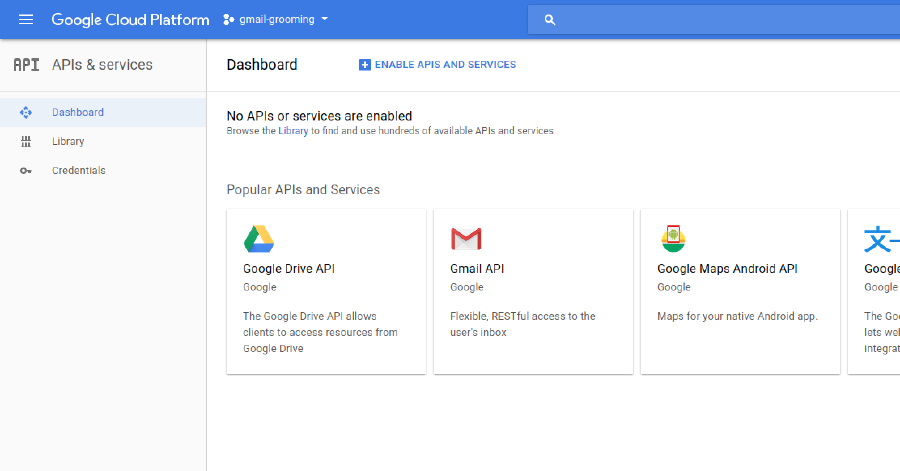
Task: Click the plus icon beside Enable APIs
Action: pos(364,65)
